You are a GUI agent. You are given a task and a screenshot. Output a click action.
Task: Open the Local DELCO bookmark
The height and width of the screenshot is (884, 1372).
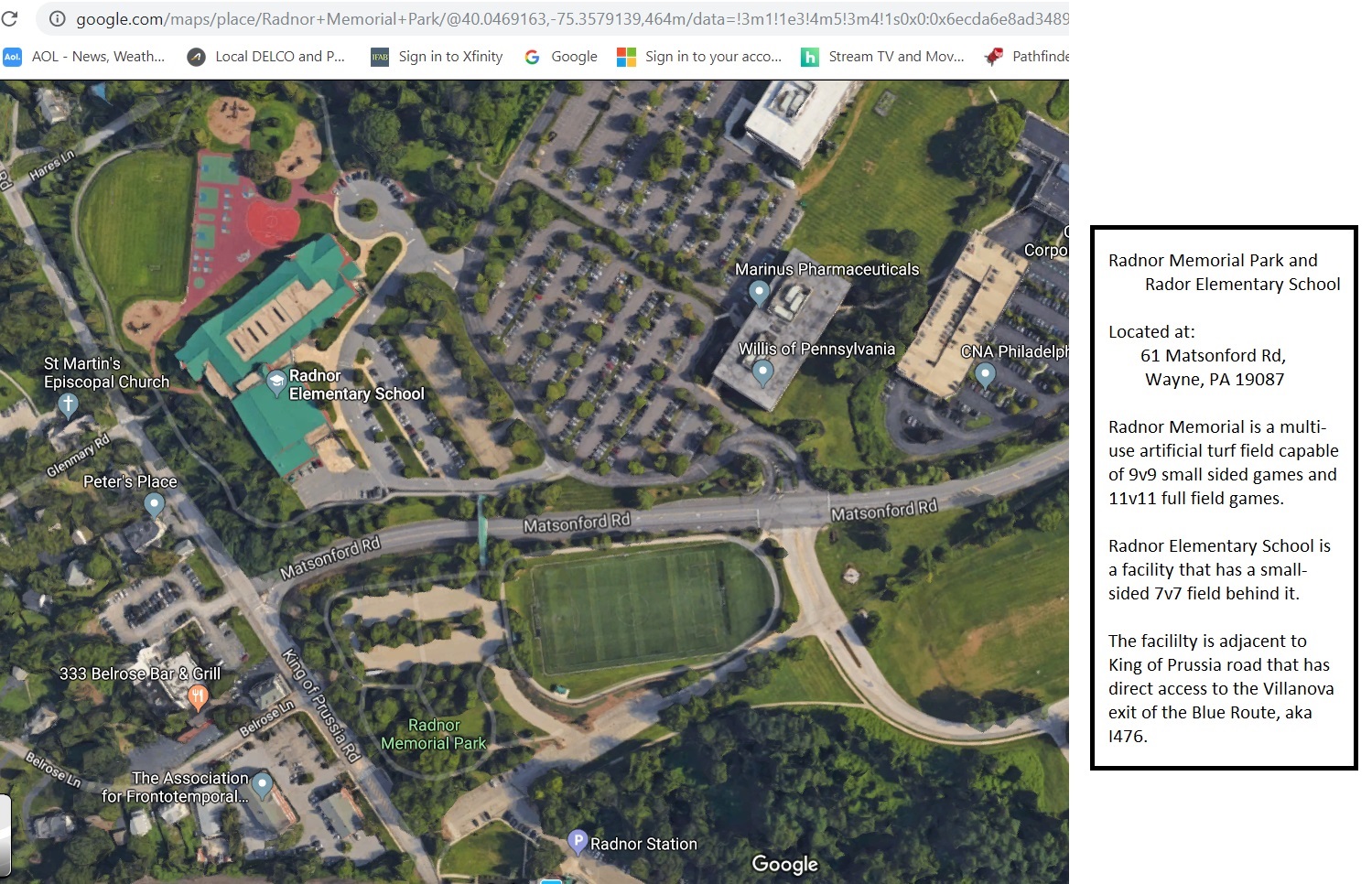click(x=266, y=57)
